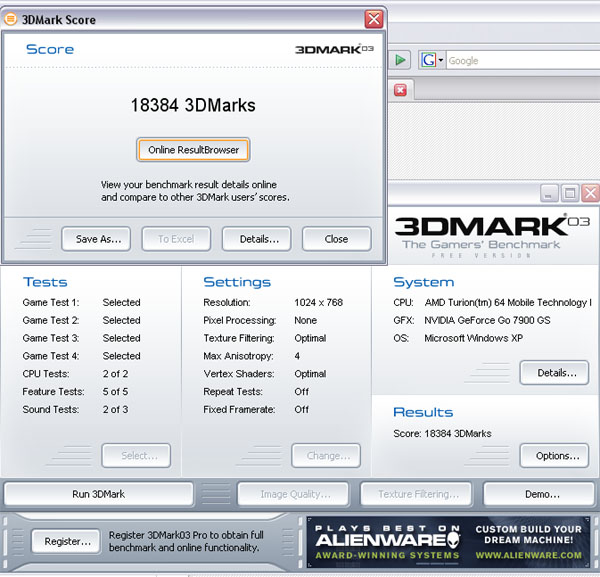Click Save As... in score dialog

(x=96, y=239)
